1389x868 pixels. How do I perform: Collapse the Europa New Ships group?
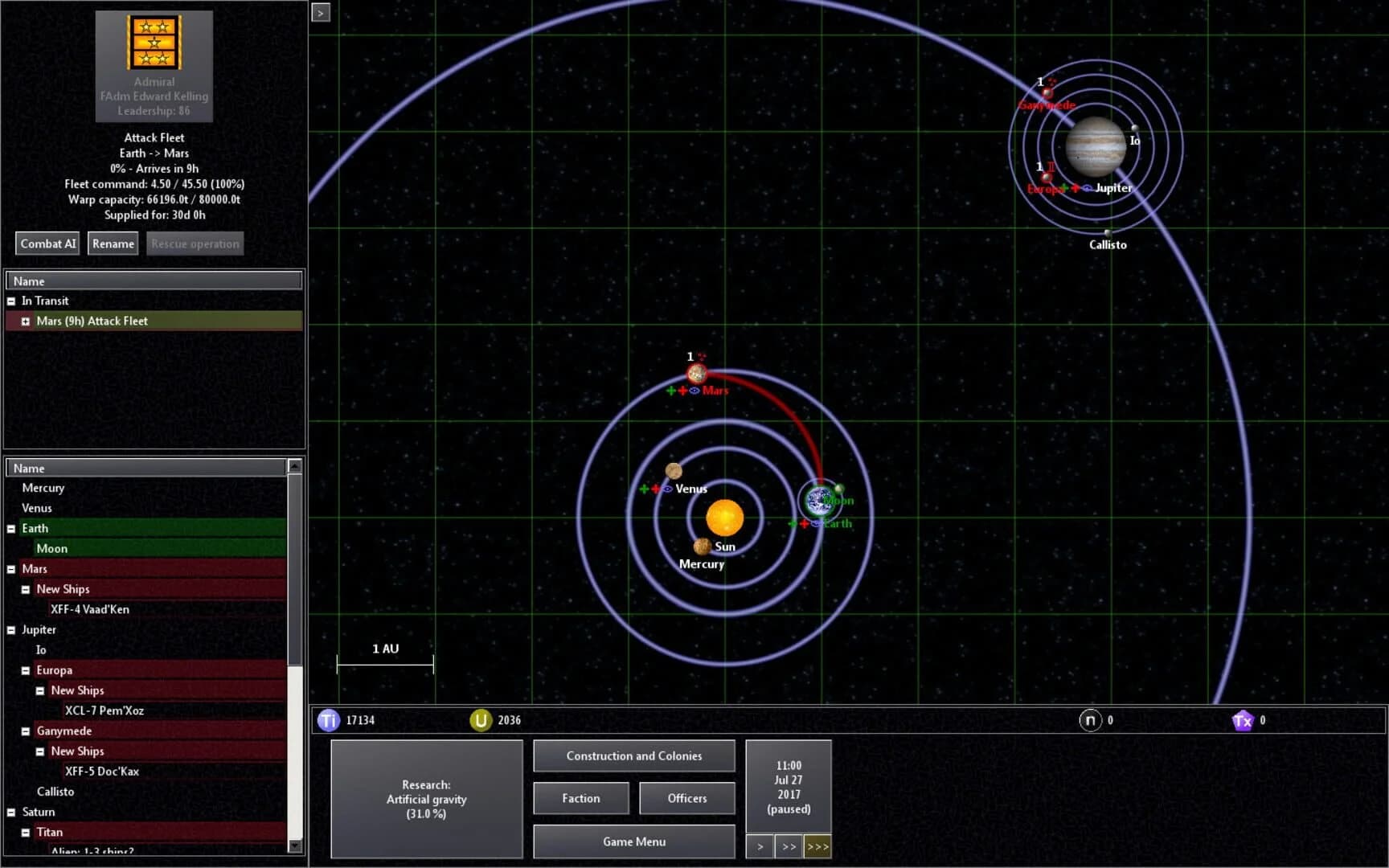coord(40,690)
